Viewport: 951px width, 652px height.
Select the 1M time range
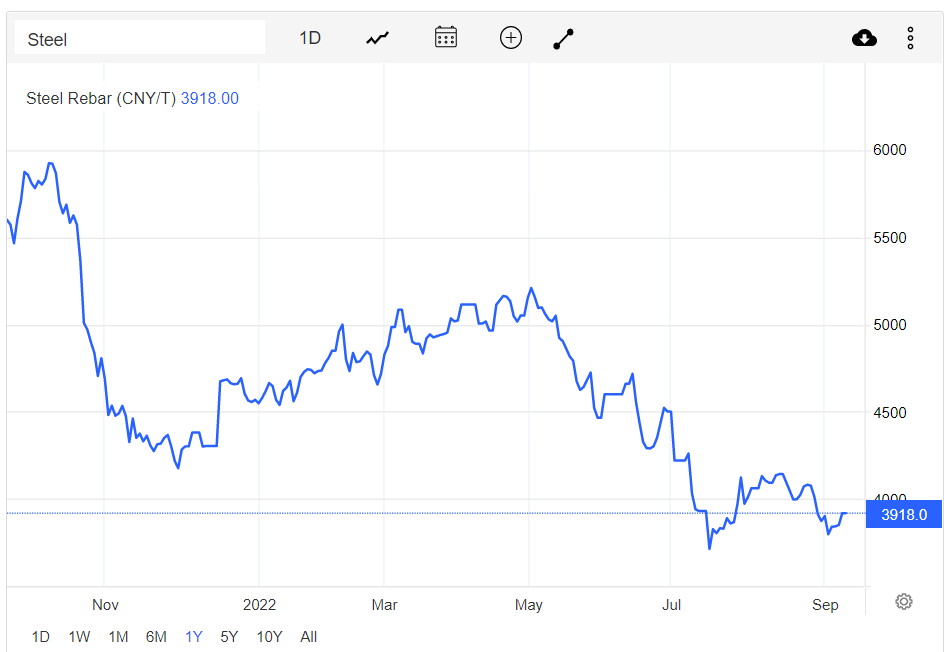[118, 637]
